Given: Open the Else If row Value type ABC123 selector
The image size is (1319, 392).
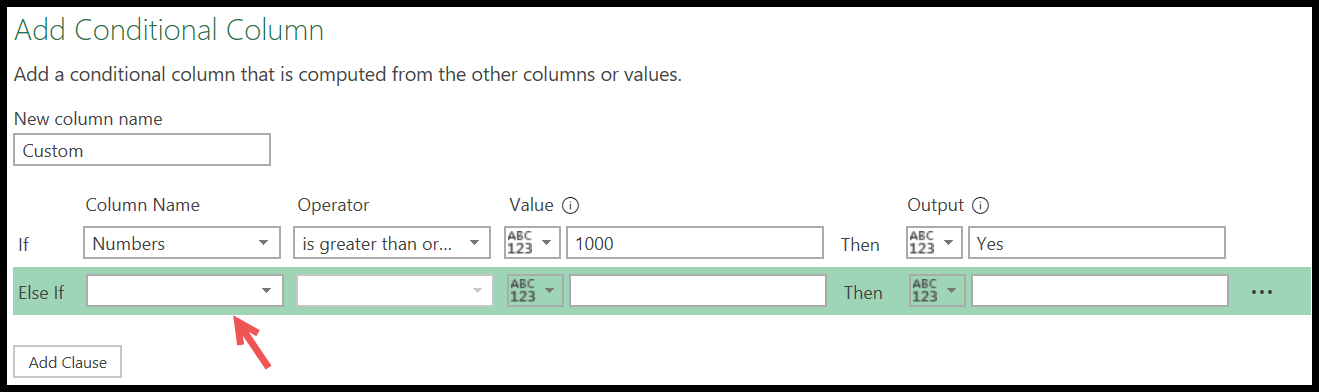Looking at the screenshot, I should pyautogui.click(x=536, y=291).
